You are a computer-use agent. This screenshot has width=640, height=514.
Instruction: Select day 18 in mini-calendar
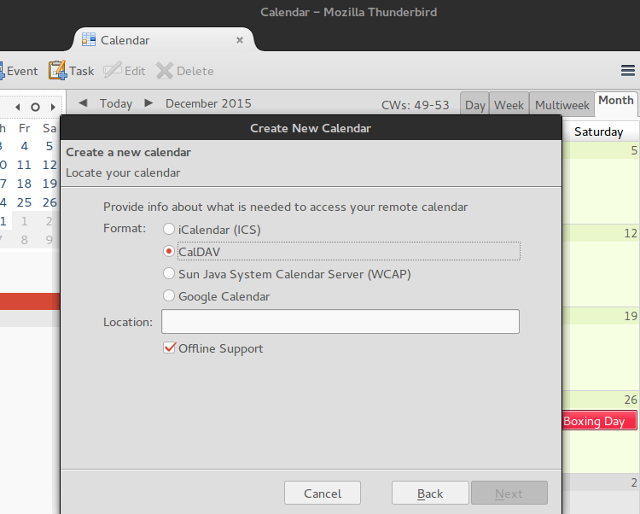click(x=24, y=184)
